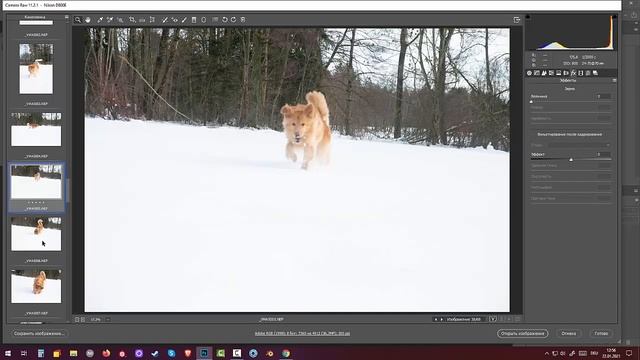Open the Effects panel flyout menu

614,81
